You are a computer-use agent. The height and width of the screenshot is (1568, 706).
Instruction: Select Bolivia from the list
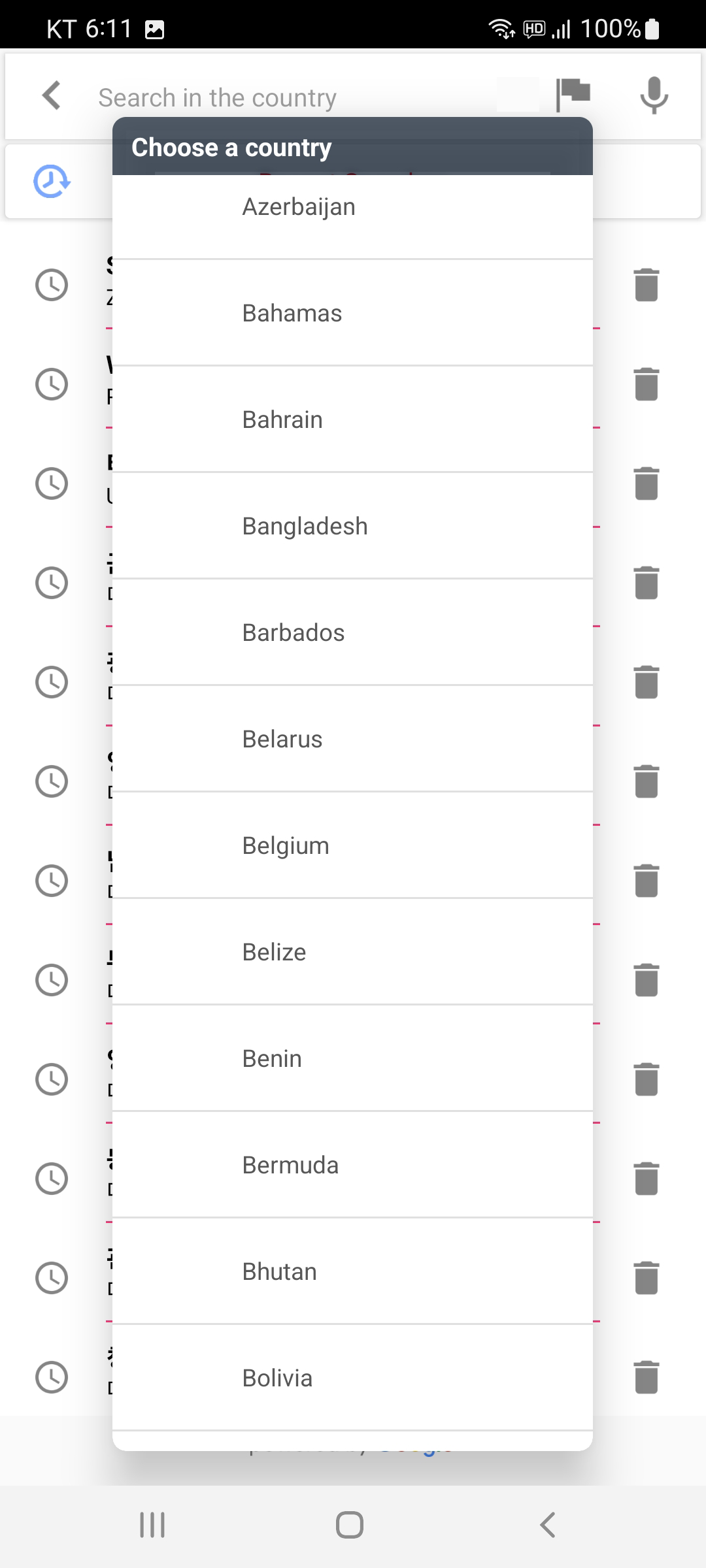point(352,1378)
